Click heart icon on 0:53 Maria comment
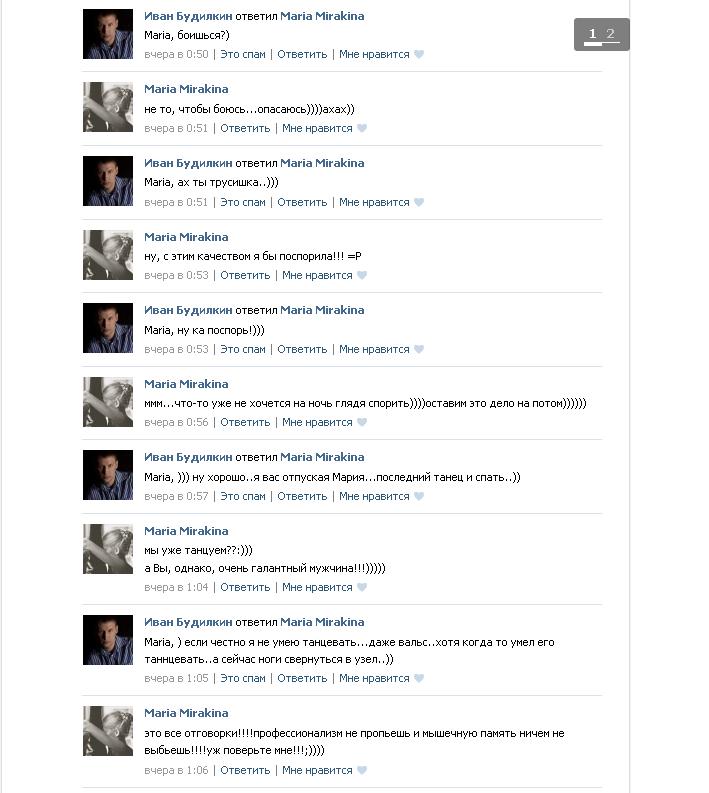The image size is (709, 793). (362, 275)
